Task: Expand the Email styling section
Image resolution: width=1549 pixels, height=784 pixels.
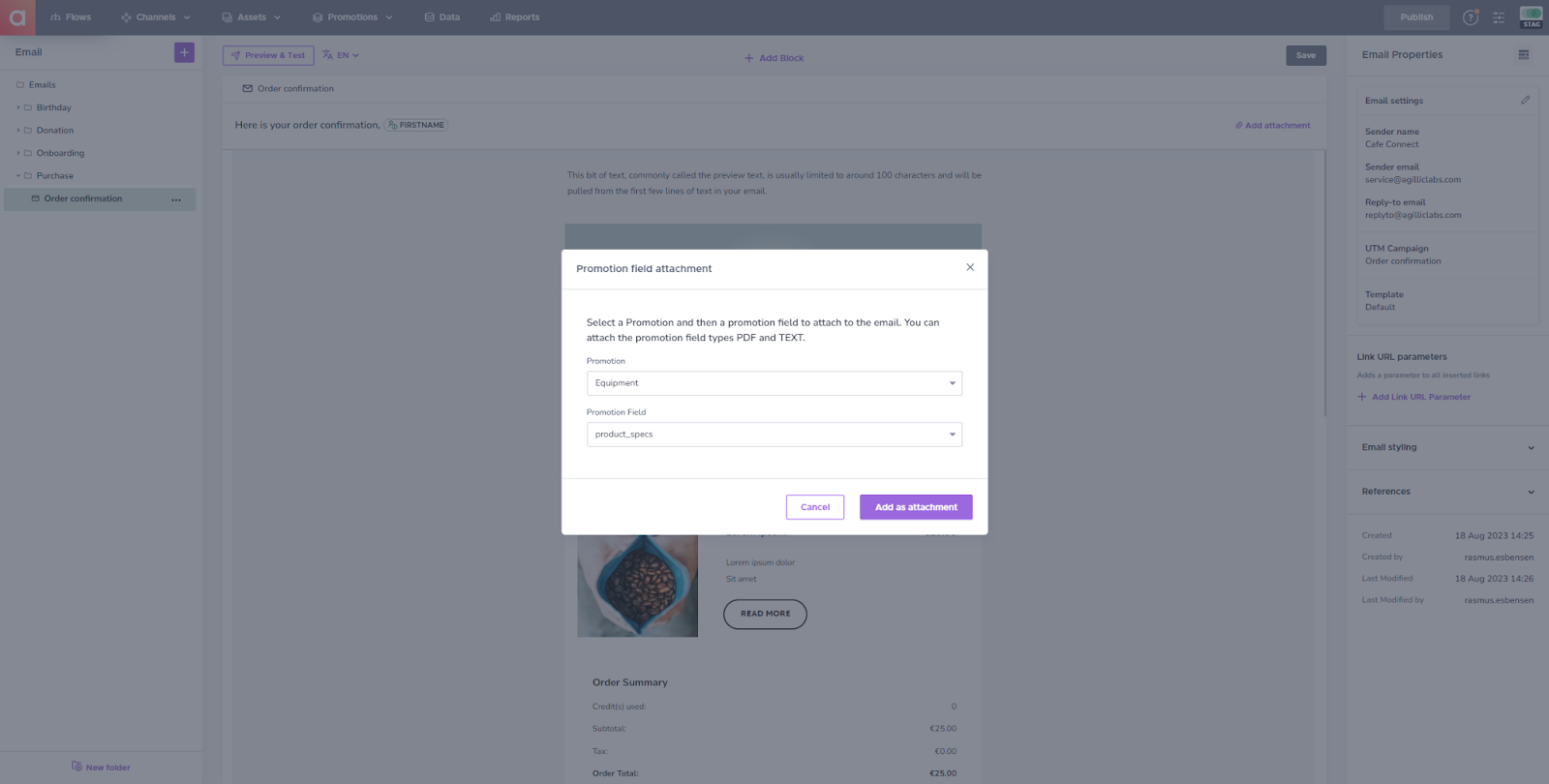Action: pos(1447,447)
